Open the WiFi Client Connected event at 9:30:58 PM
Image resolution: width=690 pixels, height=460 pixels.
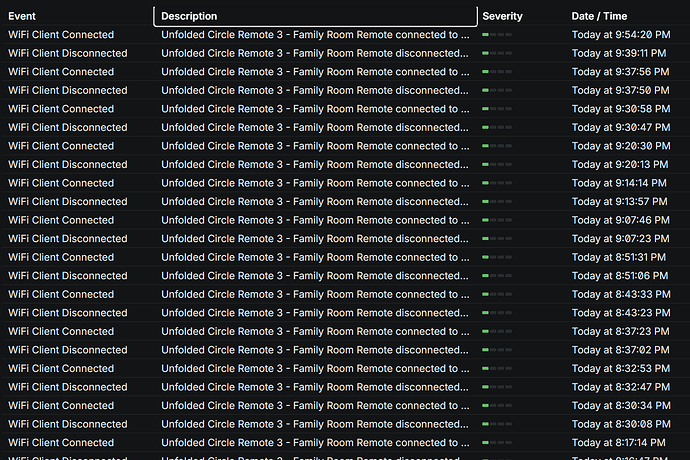[61, 109]
